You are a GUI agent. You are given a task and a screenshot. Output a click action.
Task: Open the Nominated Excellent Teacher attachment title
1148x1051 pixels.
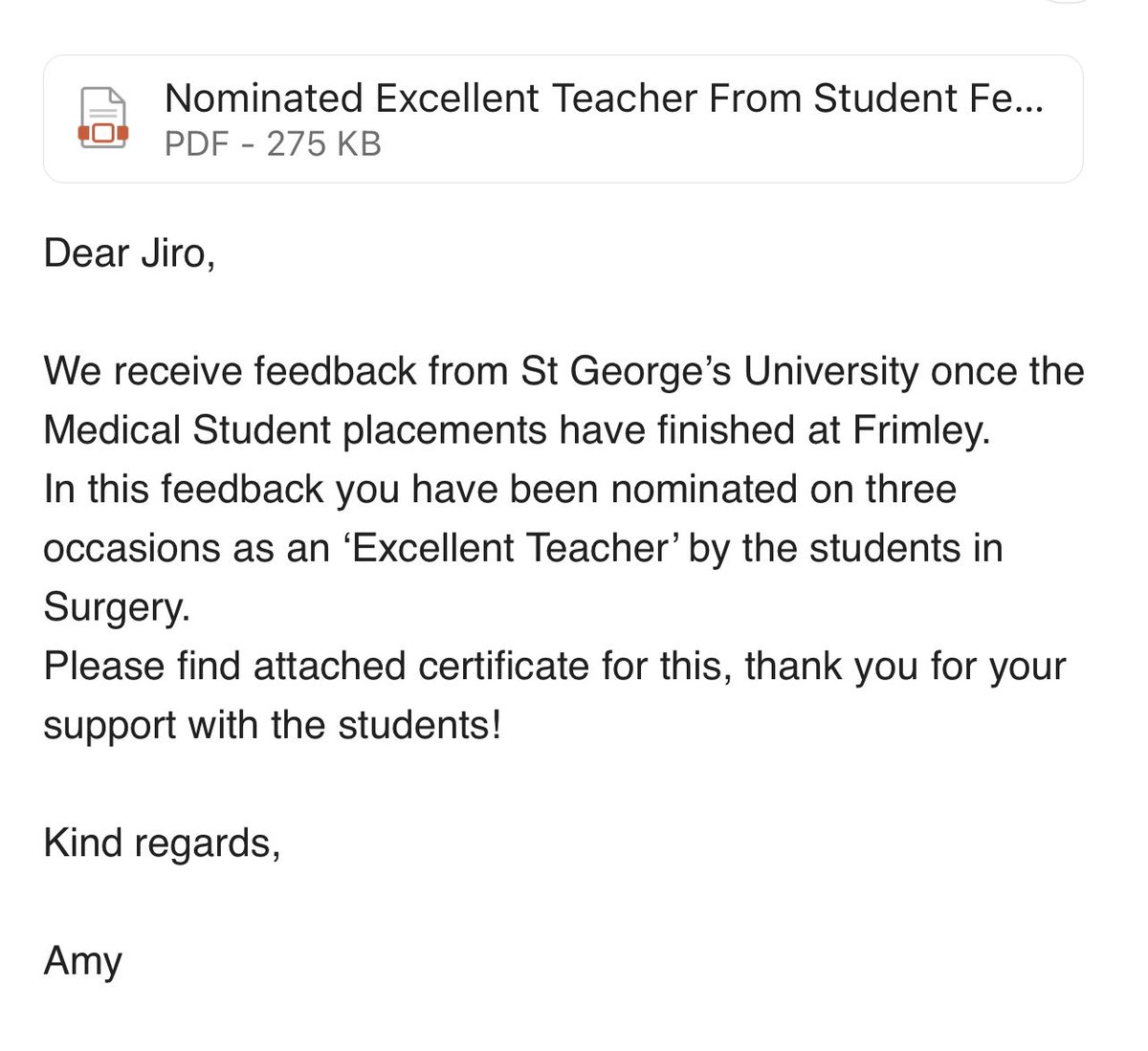tap(604, 99)
